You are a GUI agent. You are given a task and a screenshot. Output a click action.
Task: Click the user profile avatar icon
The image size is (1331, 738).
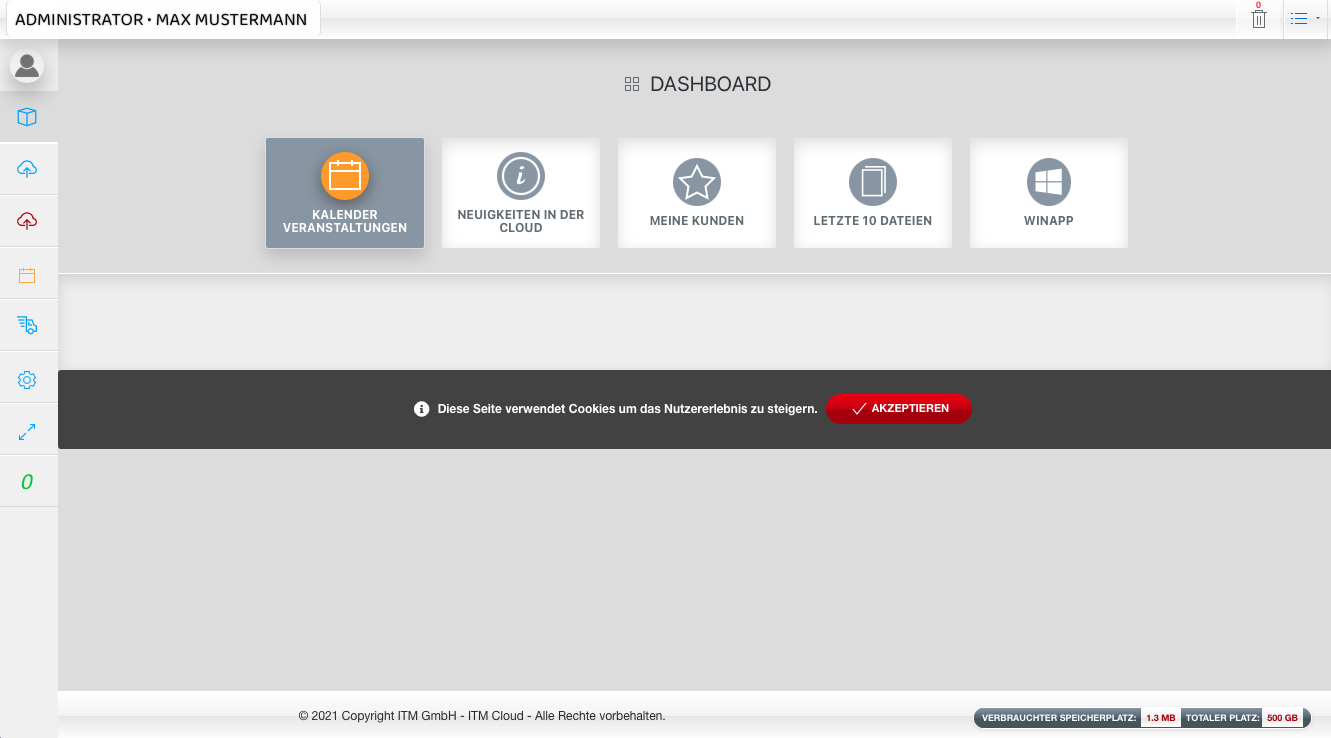27,66
